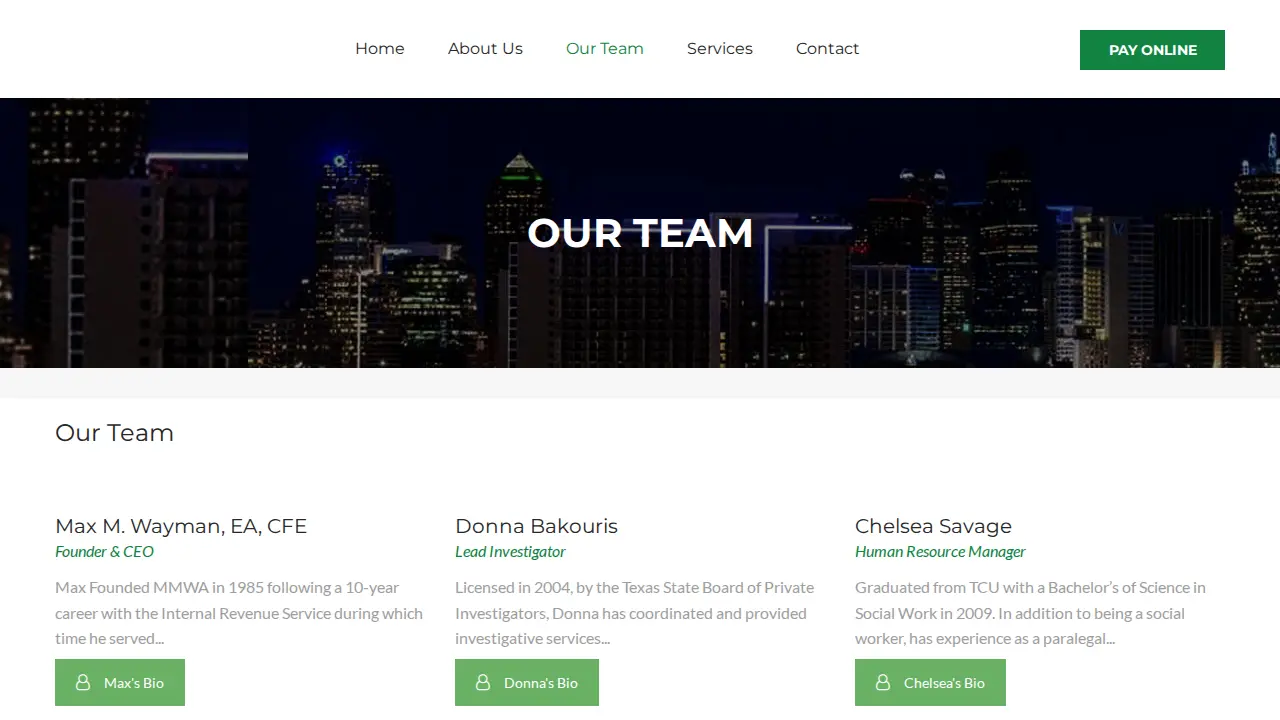The width and height of the screenshot is (1280, 720).
Task: Click the person icon on Chelsea's Bio button
Action: (883, 682)
